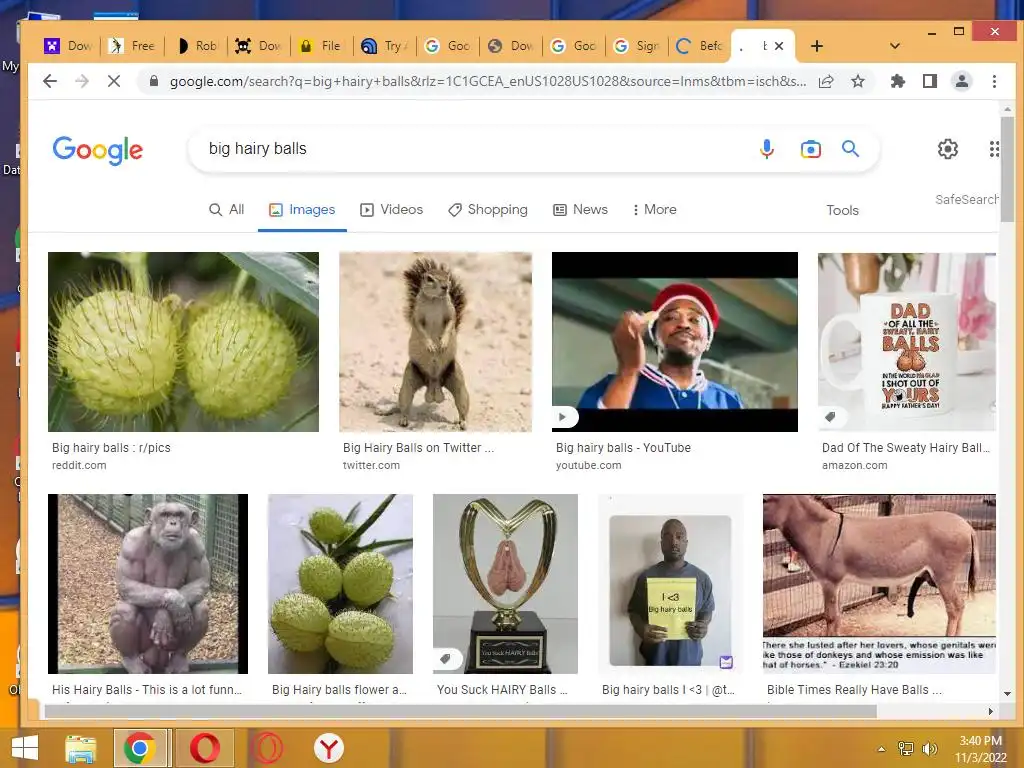Switch to the Shopping tab

(488, 210)
